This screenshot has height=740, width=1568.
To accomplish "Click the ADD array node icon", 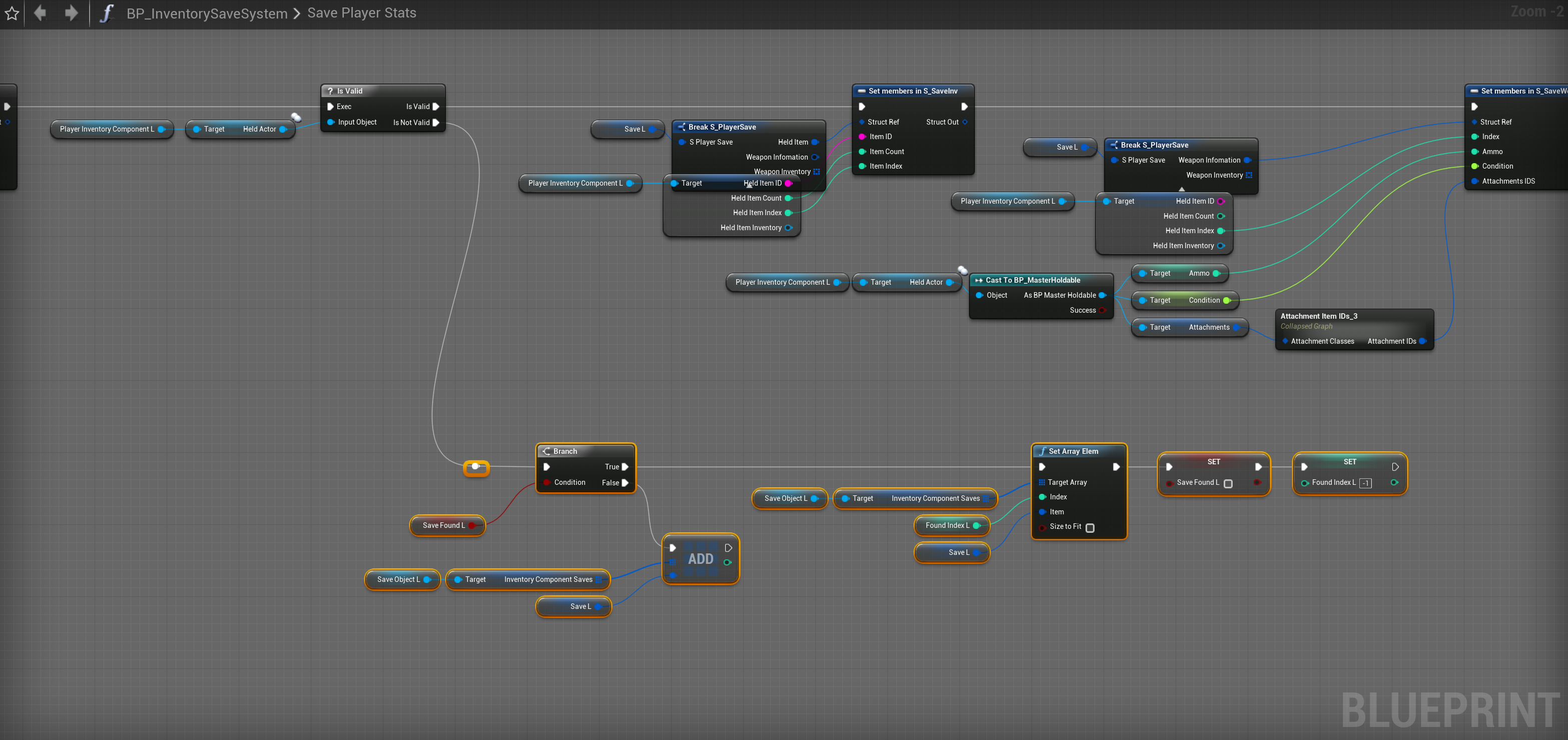I will click(701, 559).
